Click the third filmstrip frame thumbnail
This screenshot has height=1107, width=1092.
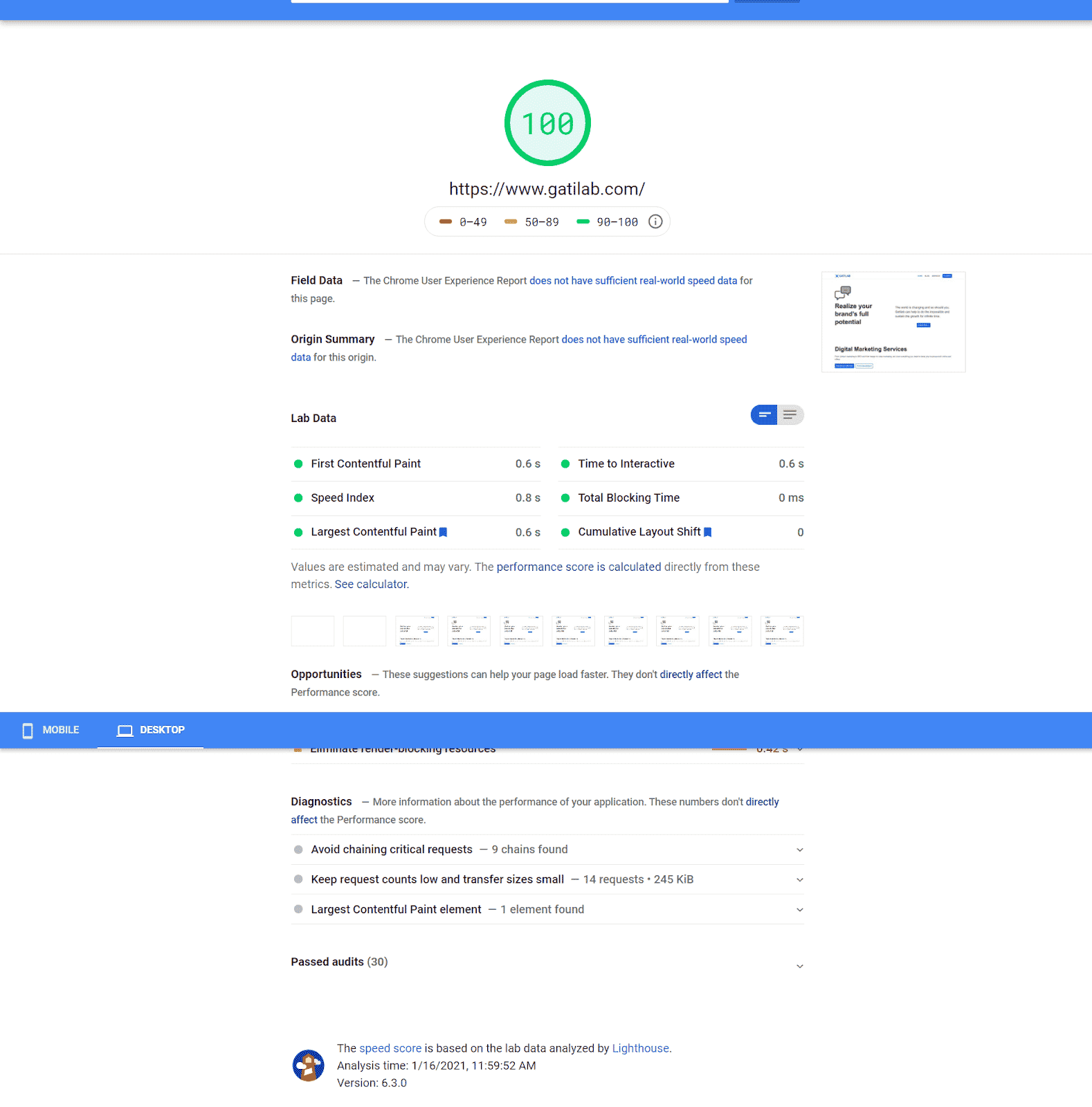(x=417, y=631)
